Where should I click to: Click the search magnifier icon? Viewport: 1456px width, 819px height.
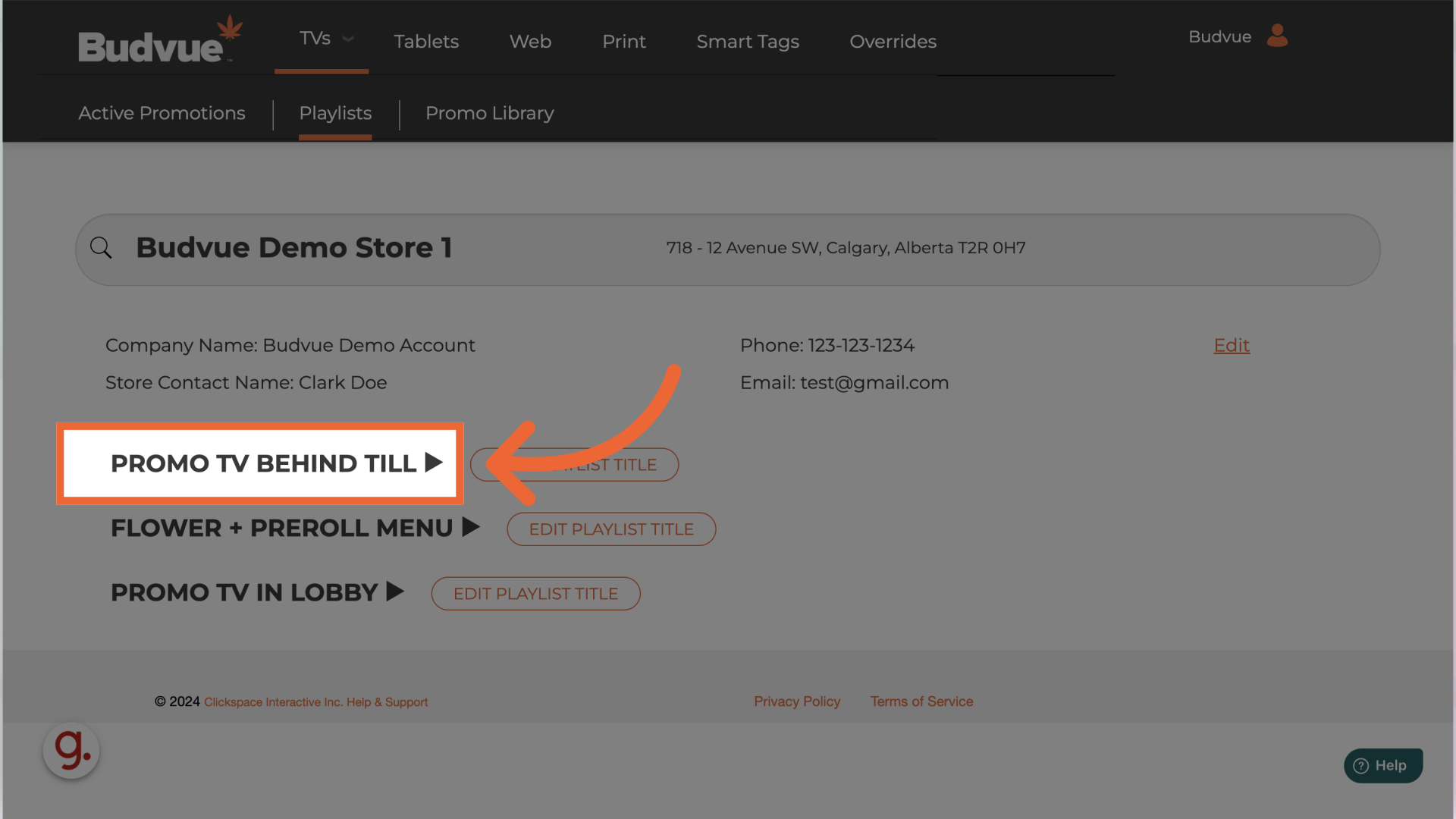tap(101, 248)
